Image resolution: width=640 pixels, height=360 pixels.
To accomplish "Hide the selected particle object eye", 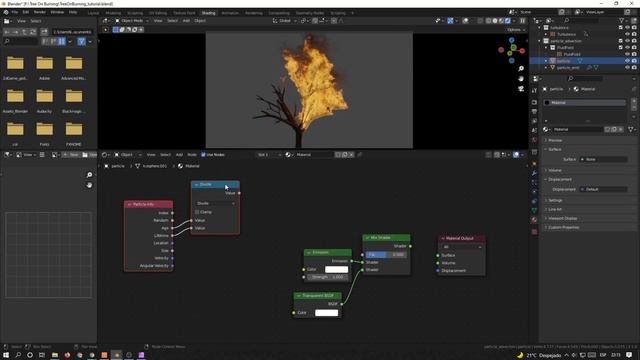I will [627, 61].
